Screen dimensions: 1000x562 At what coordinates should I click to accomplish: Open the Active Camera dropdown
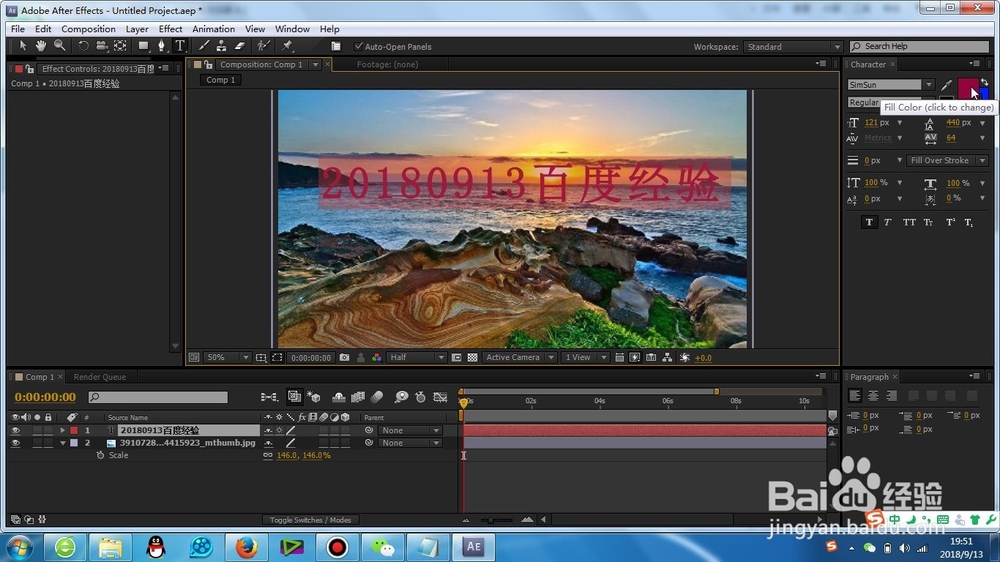(520, 358)
